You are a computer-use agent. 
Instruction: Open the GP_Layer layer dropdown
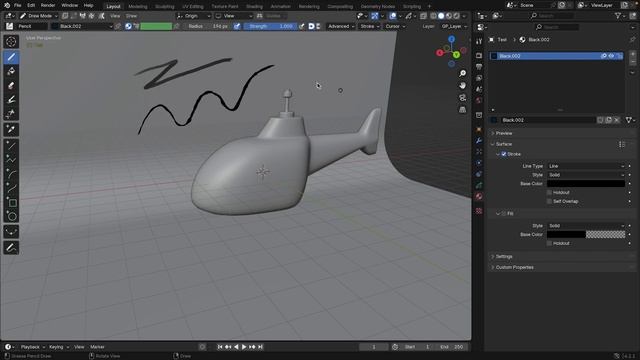[x=453, y=26]
